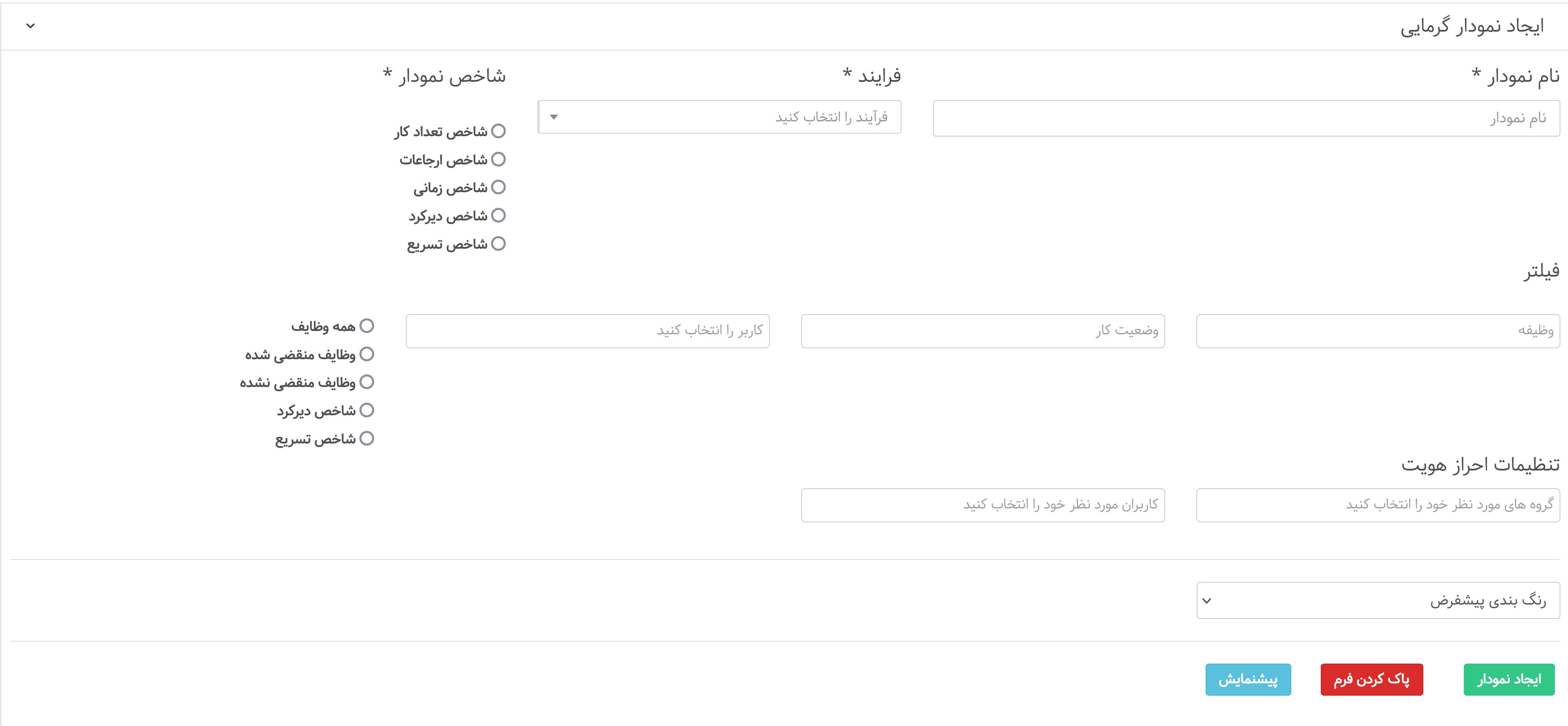Select وظایف منقضی نشده radio
This screenshot has width=1568, height=726.
(x=367, y=382)
